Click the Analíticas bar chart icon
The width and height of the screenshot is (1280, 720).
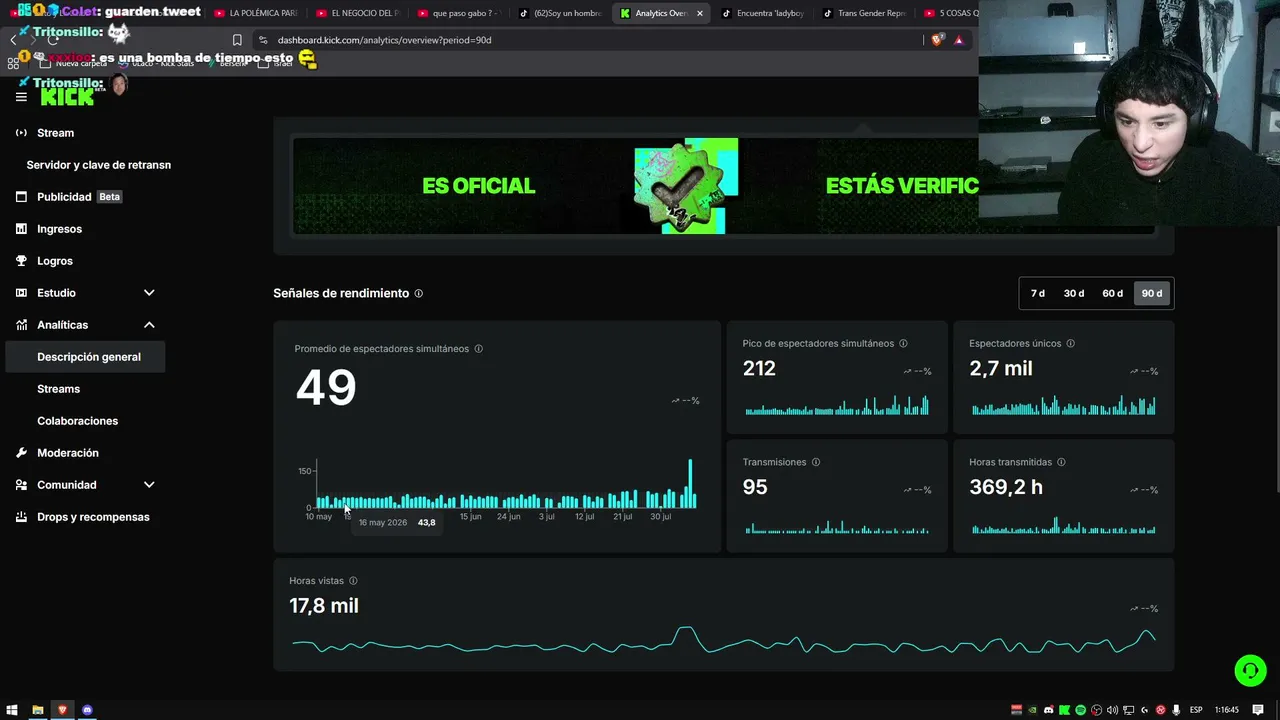21,325
